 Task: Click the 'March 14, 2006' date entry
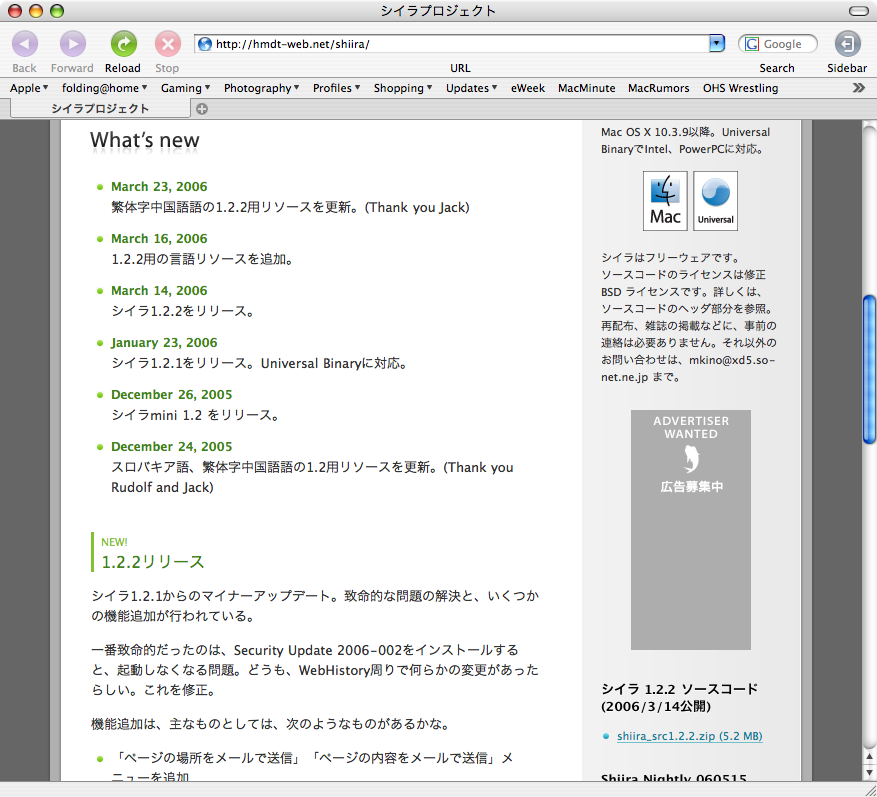[x=159, y=290]
